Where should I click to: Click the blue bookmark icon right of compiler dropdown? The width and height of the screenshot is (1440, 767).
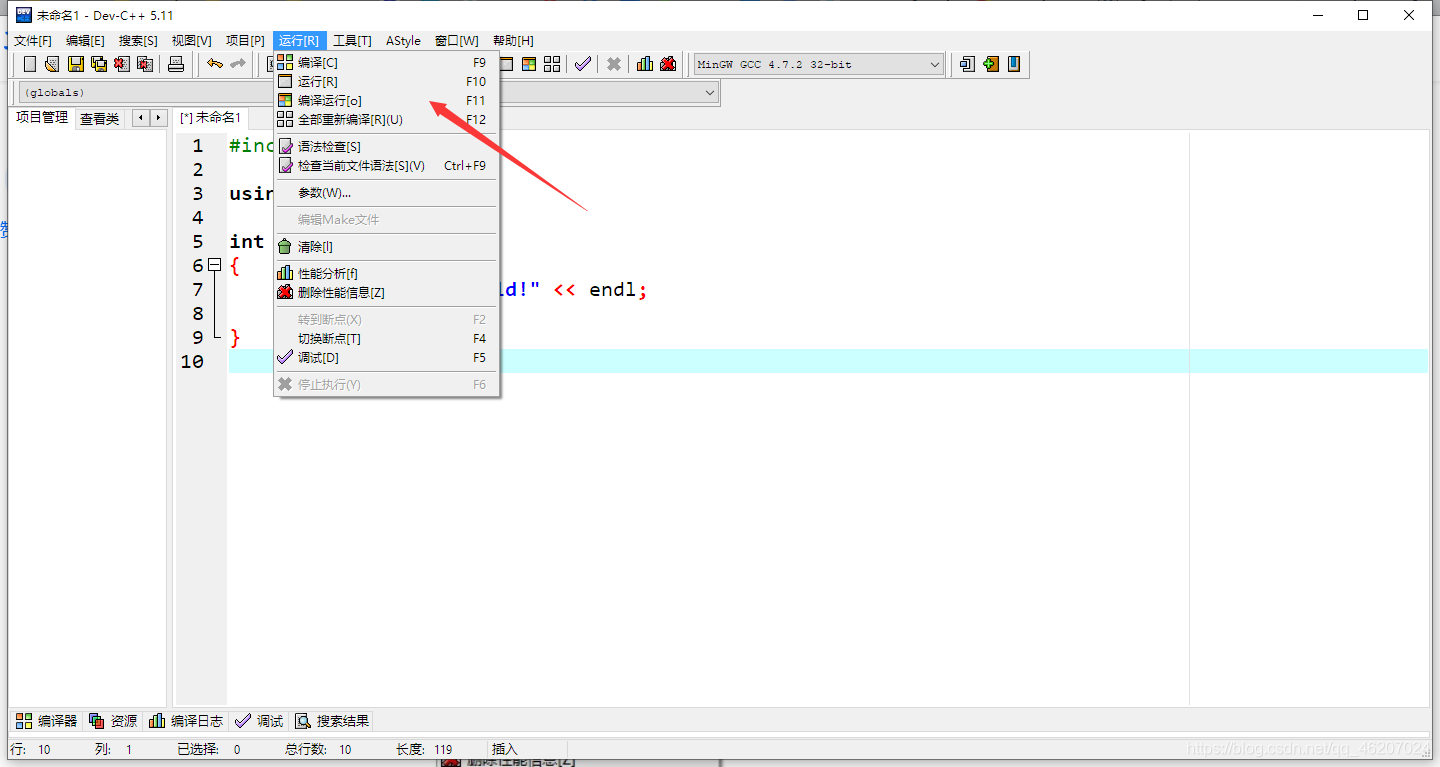tap(1014, 64)
